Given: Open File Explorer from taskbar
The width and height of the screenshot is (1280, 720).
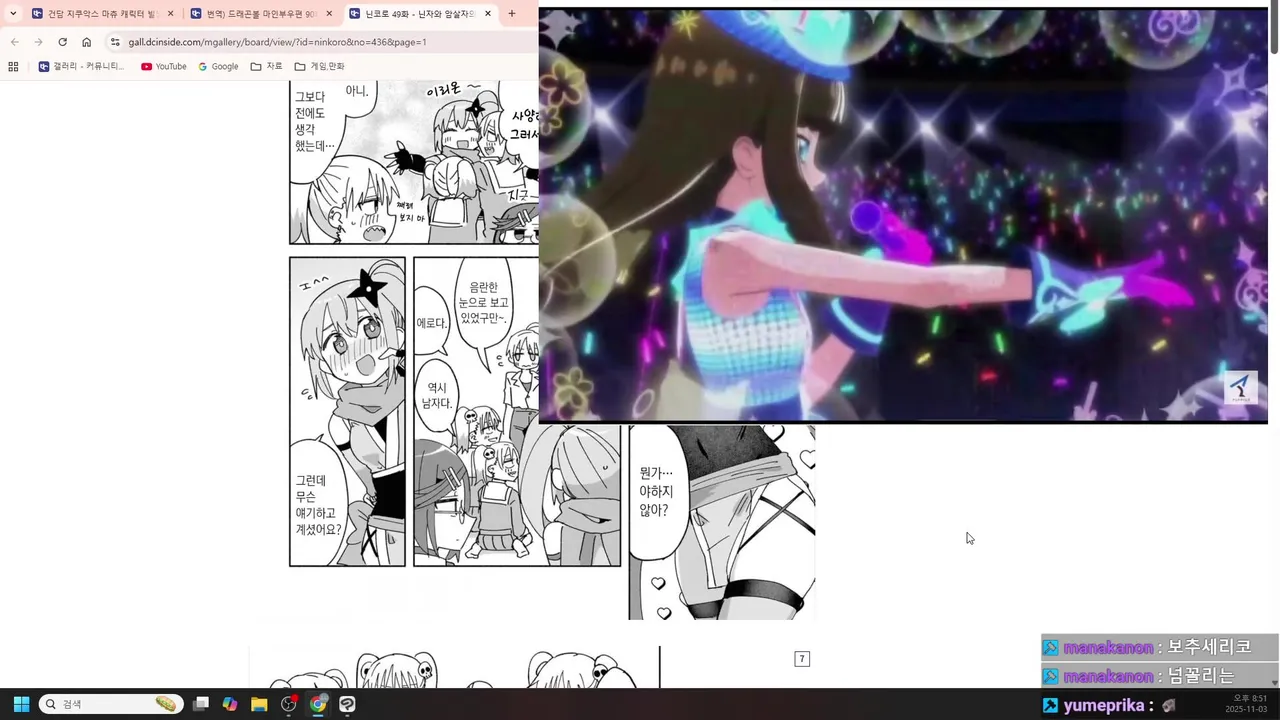Looking at the screenshot, I should (x=259, y=704).
